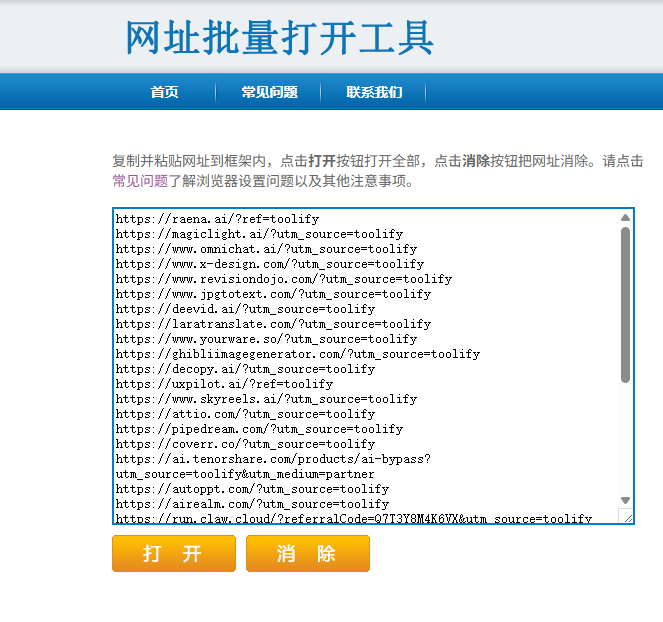Click the run.claw.cloud referralCode URL line
663x622 pixels.
click(x=354, y=518)
